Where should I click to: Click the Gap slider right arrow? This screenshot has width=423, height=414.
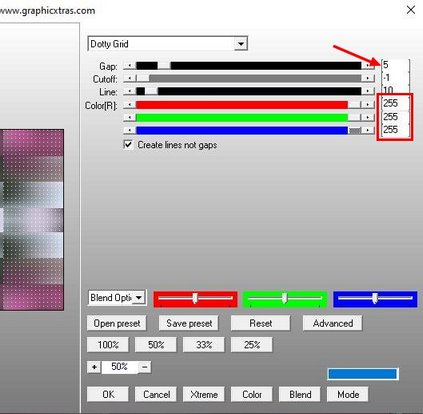click(368, 66)
